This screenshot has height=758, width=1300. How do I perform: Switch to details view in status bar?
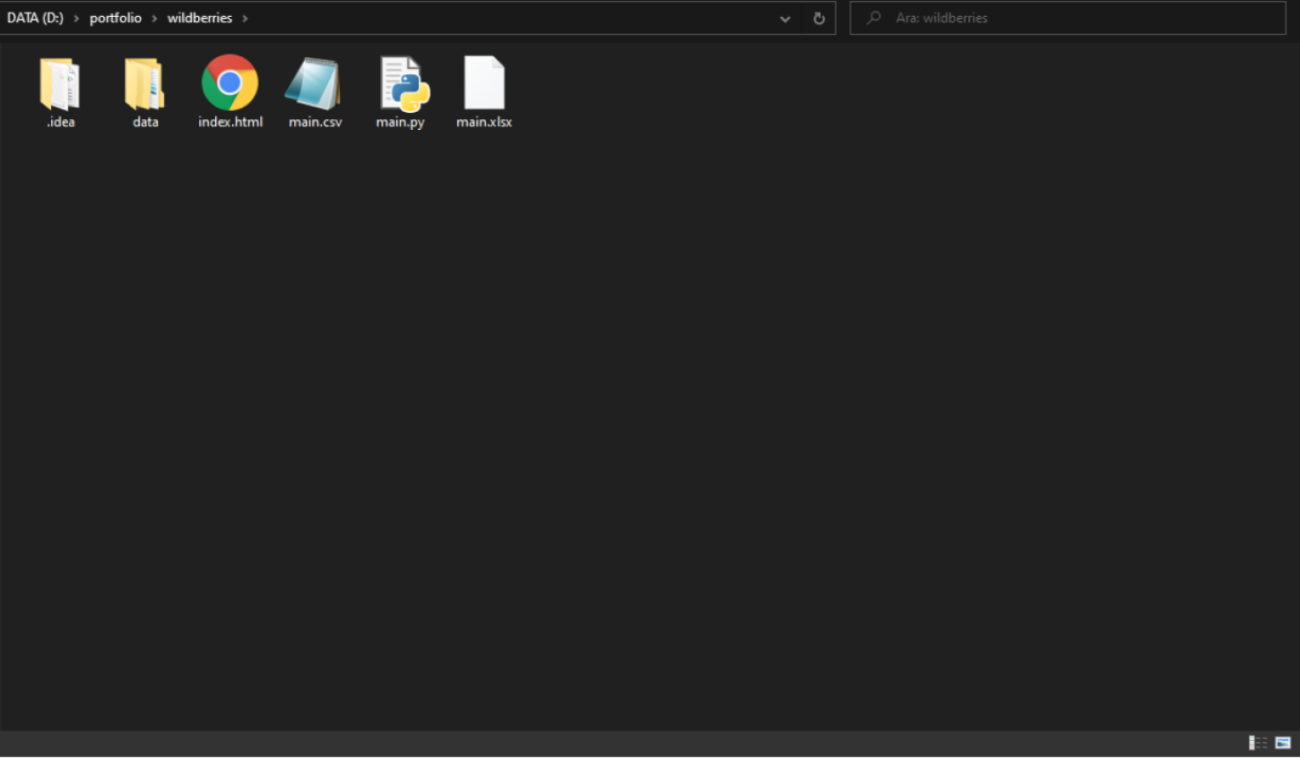[x=1258, y=742]
